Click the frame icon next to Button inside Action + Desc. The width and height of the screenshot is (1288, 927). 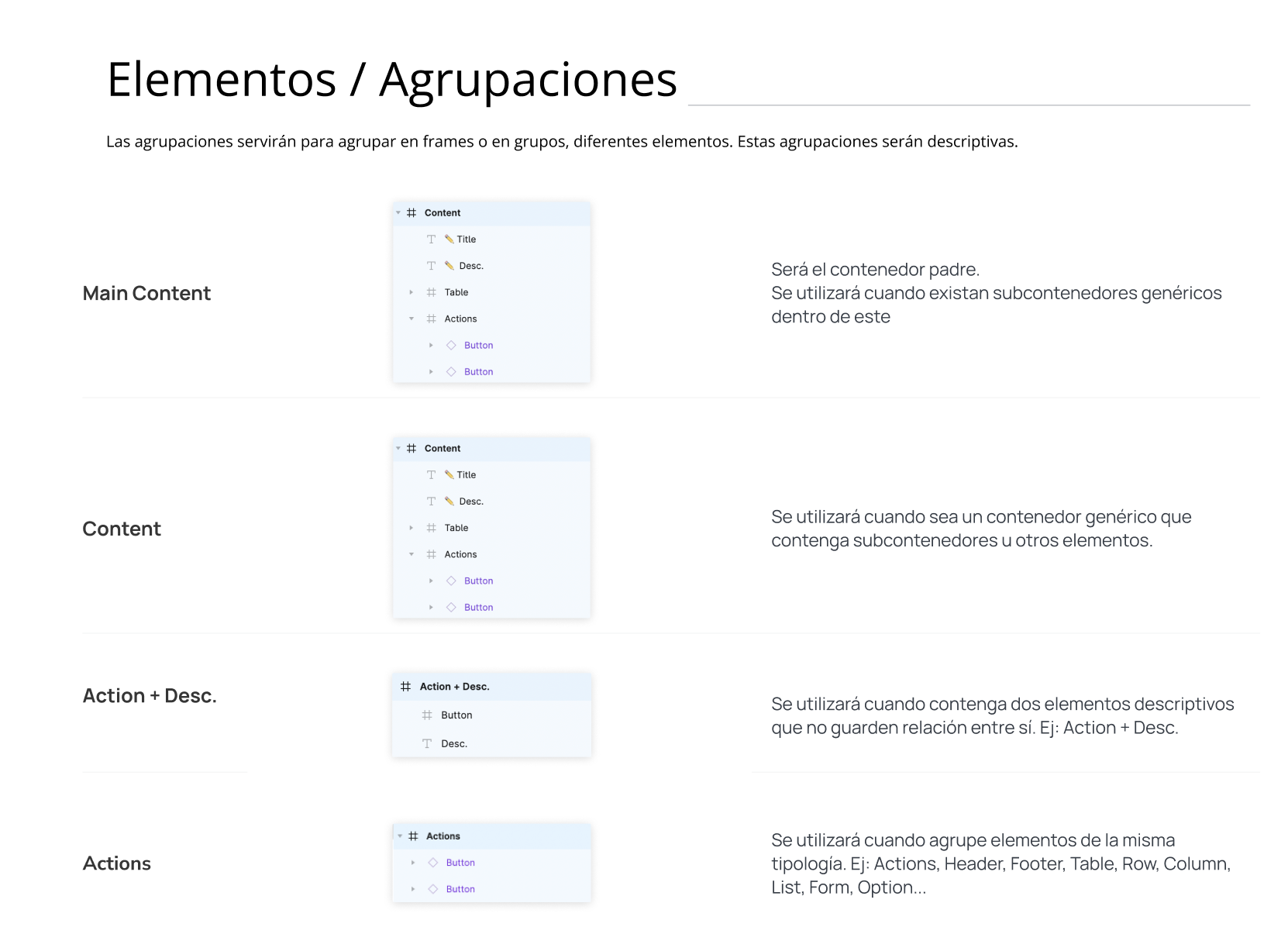pos(427,715)
